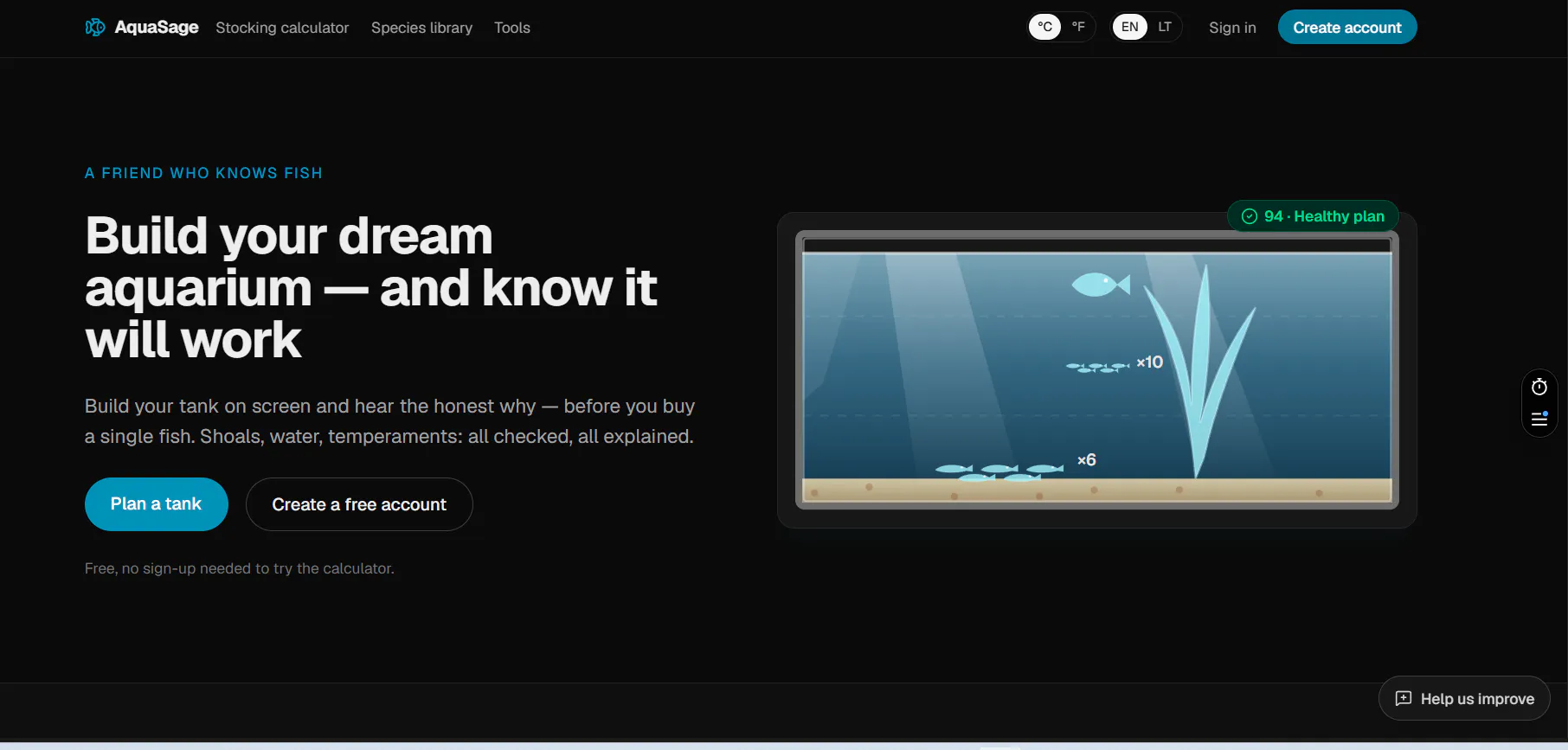Click the checkmark icon in Healthy plan badge
Image resolution: width=1568 pixels, height=750 pixels.
[x=1250, y=216]
